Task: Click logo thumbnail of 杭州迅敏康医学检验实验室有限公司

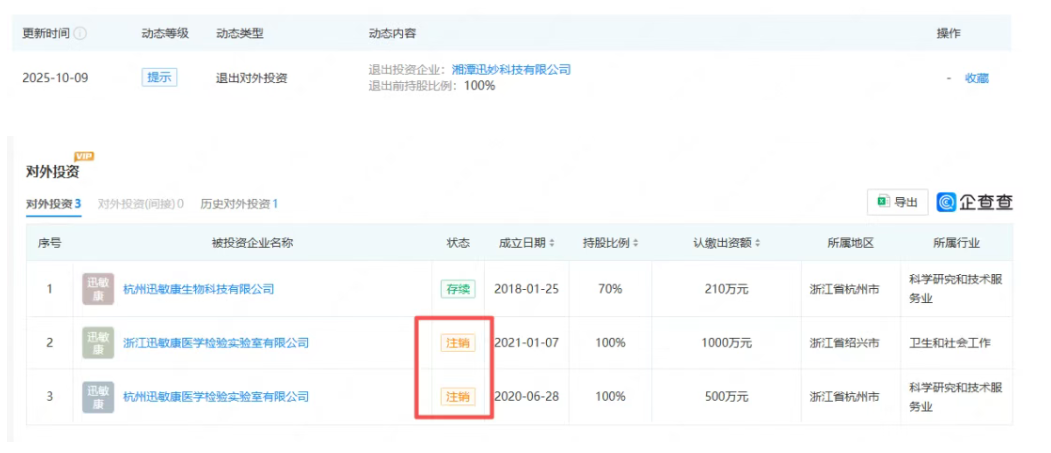Action: tap(98, 397)
